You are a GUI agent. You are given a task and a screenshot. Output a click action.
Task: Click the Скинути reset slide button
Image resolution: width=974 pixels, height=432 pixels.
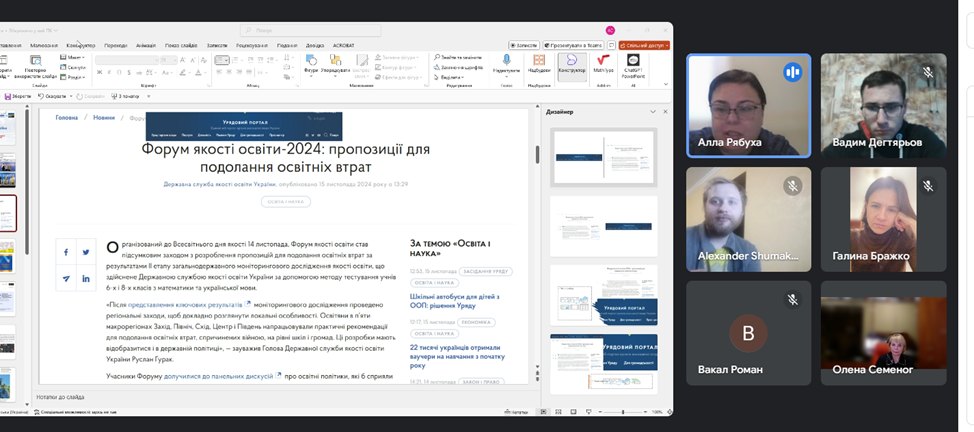(73, 67)
